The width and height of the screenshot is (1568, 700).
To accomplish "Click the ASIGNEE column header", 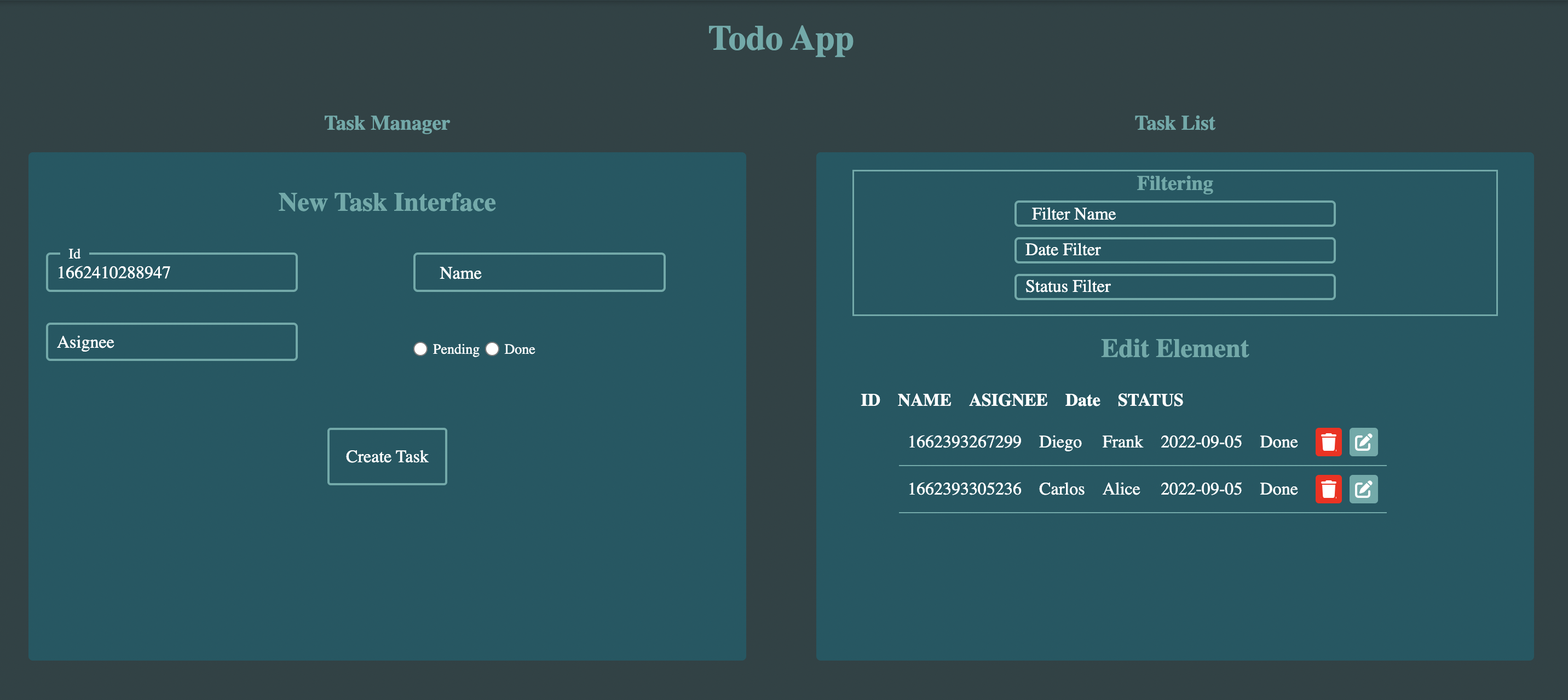I will coord(1008,400).
